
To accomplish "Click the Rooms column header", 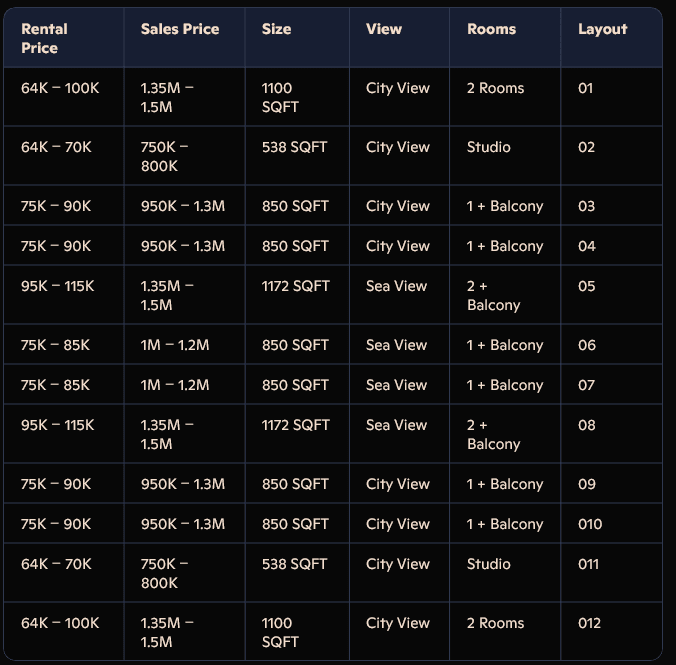I will (x=491, y=29).
